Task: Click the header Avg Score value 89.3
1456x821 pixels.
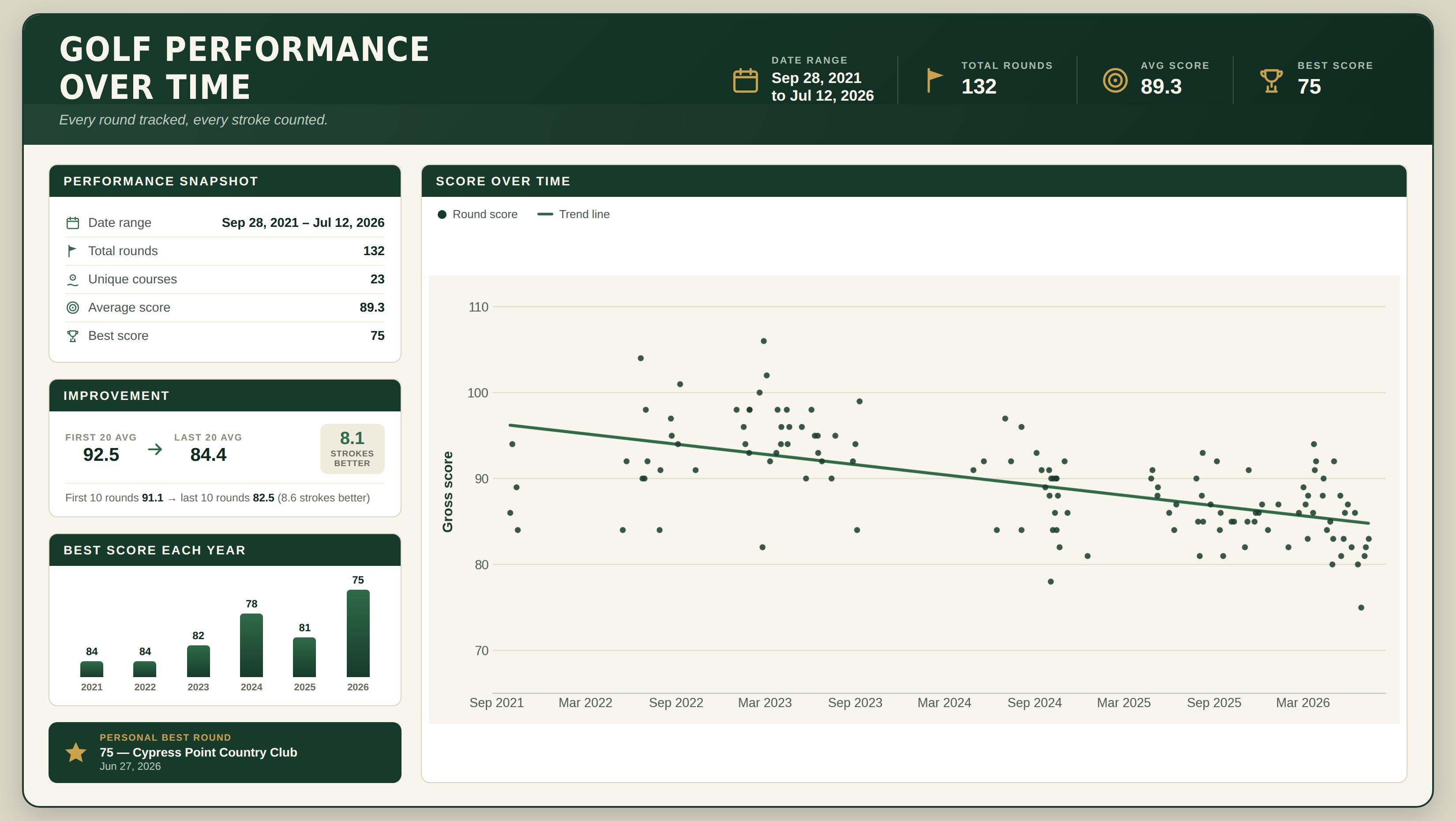Action: [1161, 87]
